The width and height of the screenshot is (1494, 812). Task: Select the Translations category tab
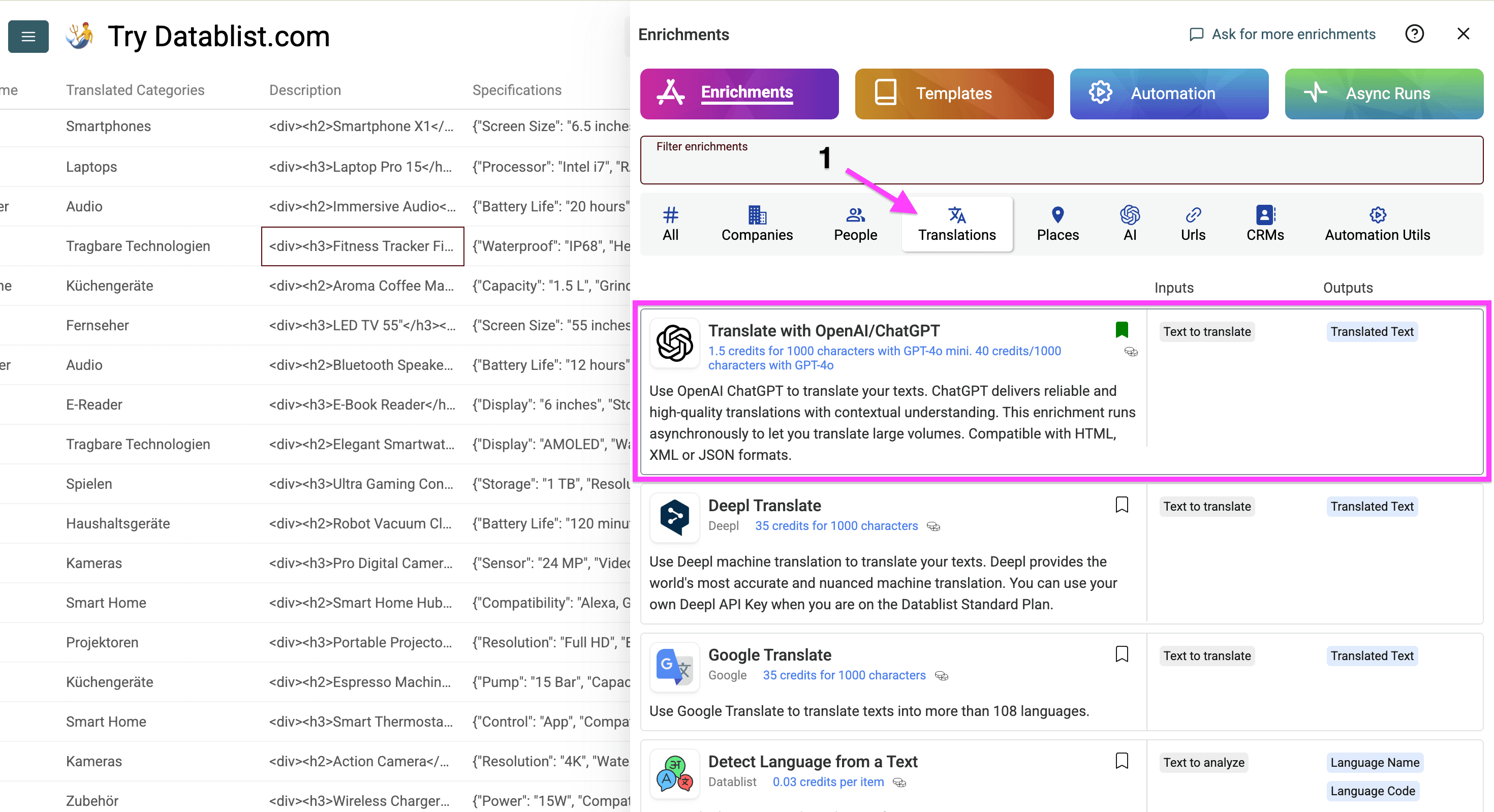point(956,225)
